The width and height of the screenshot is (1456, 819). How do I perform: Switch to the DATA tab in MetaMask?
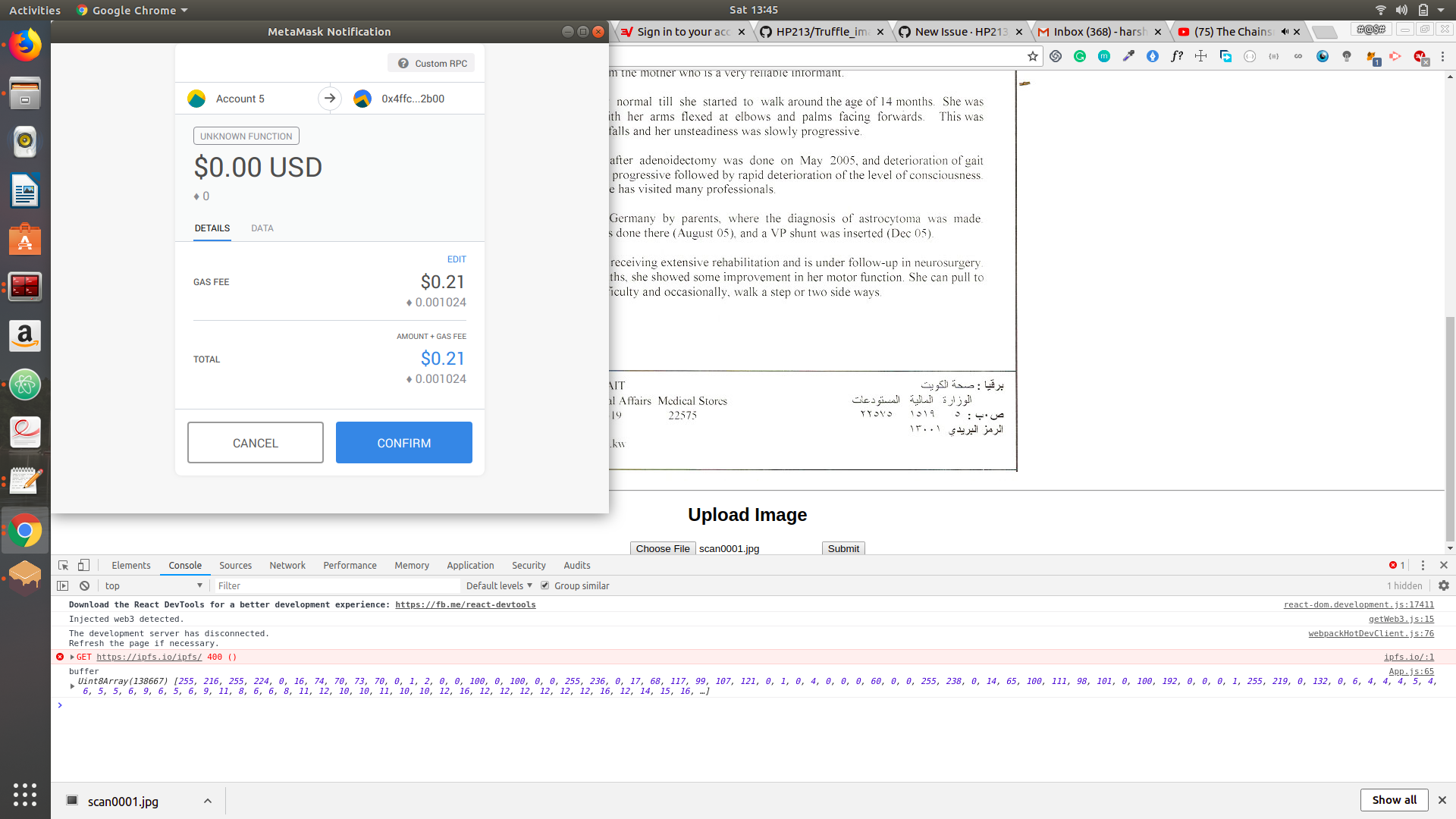pyautogui.click(x=262, y=228)
